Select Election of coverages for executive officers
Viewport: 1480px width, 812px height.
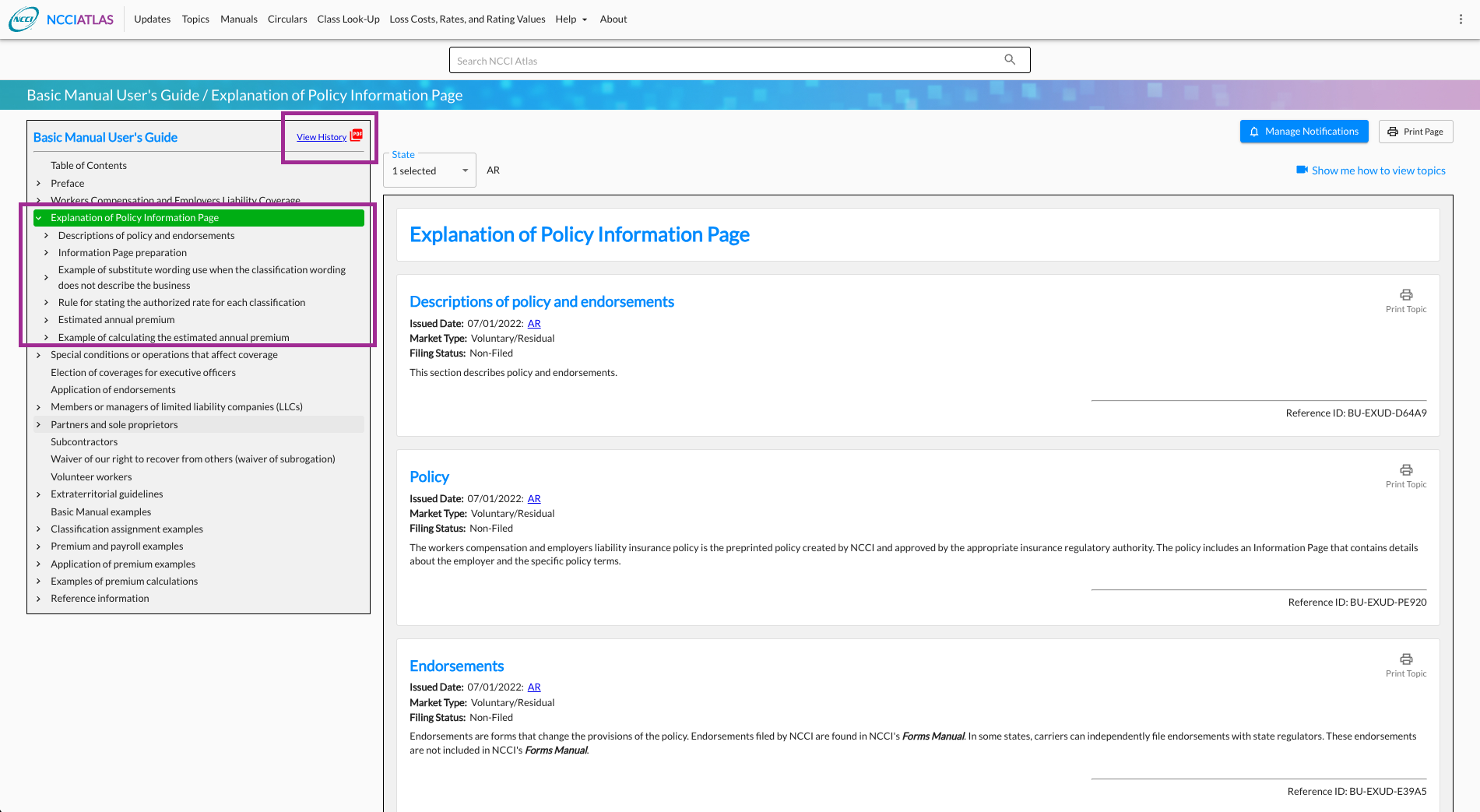pos(143,372)
